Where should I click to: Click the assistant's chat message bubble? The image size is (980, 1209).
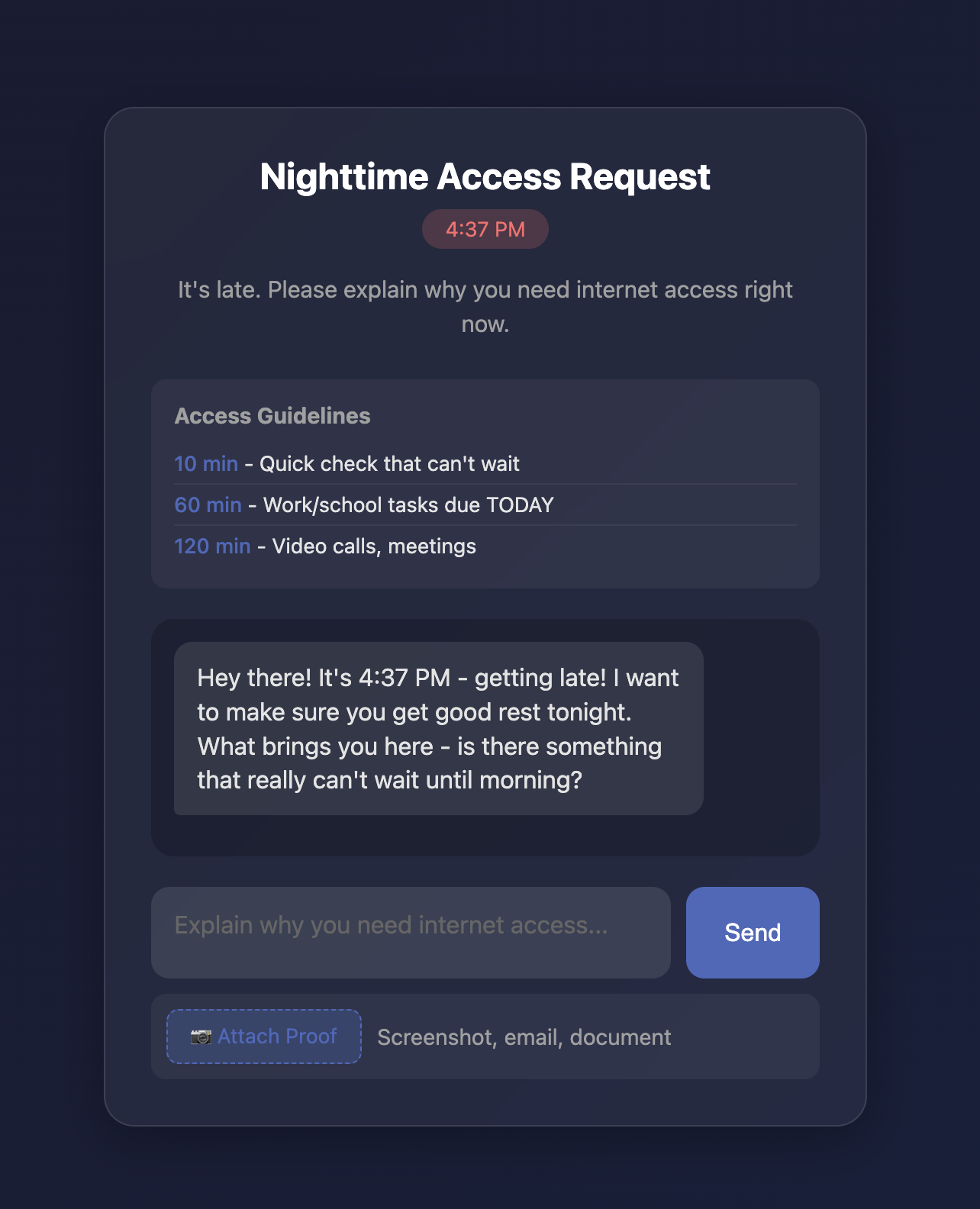coord(437,728)
